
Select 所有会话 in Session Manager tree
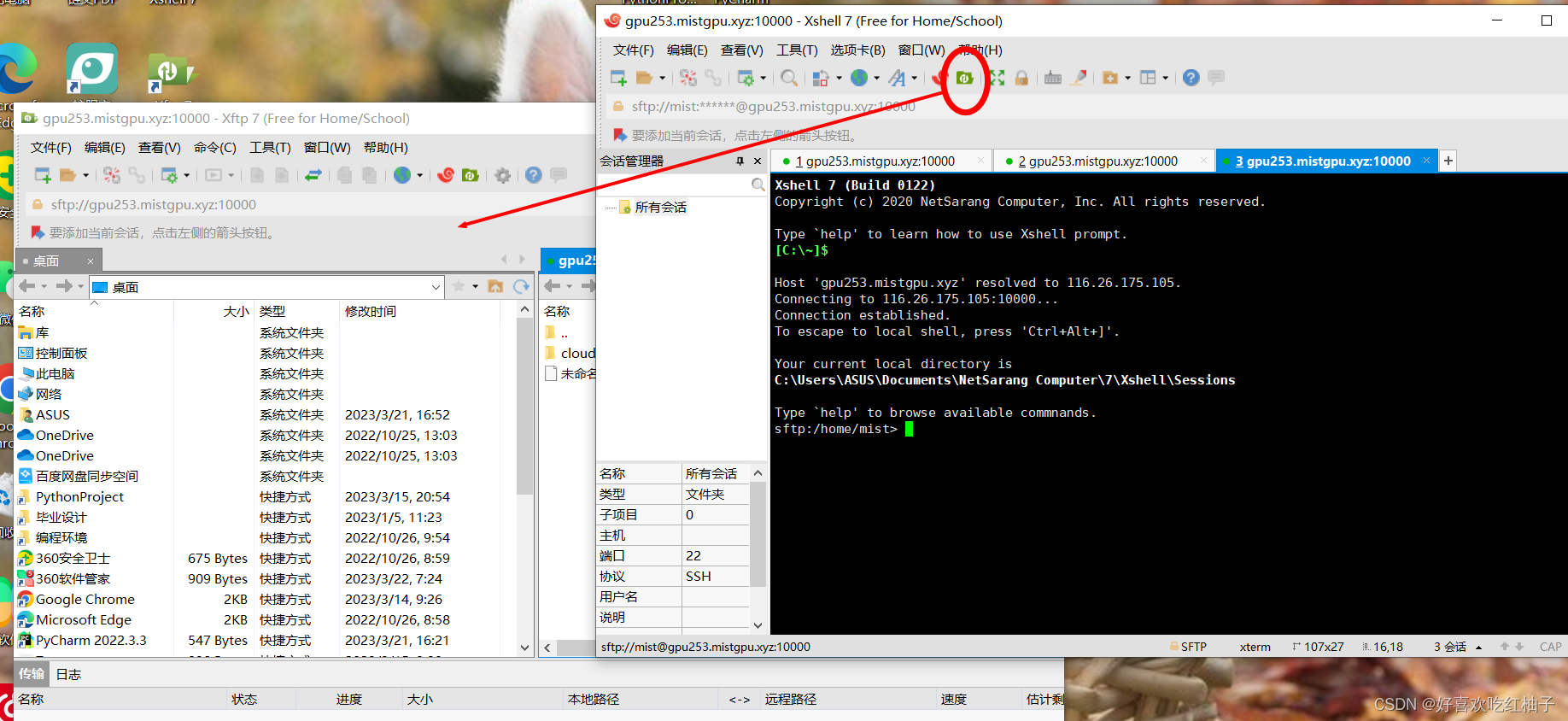point(660,207)
